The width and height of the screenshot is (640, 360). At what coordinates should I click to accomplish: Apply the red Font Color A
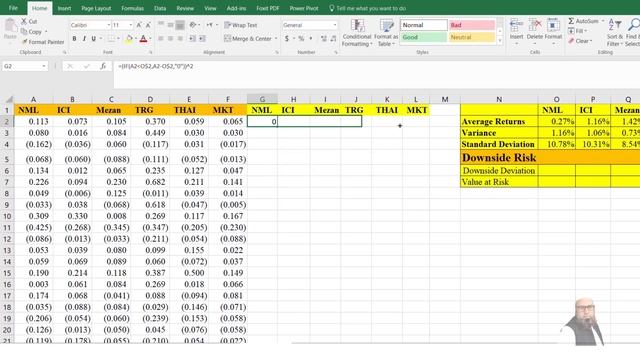(143, 39)
